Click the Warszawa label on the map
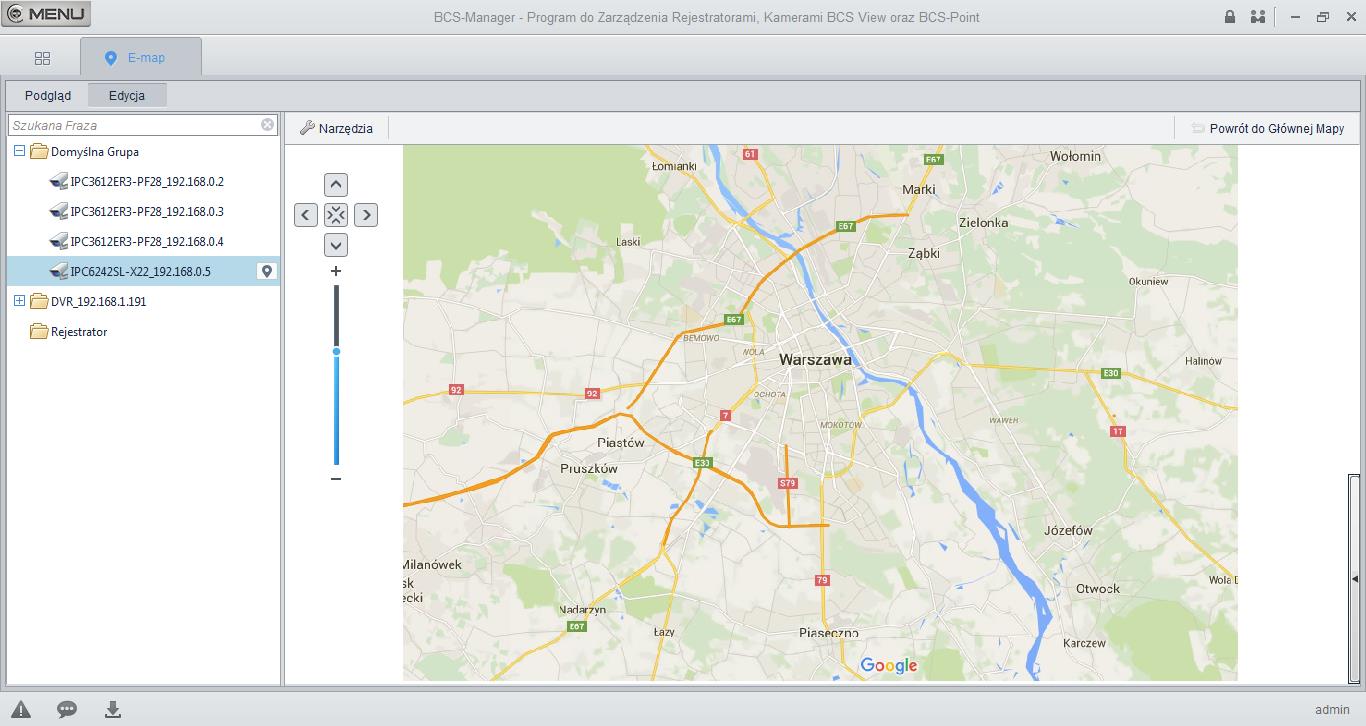The image size is (1366, 726). (815, 360)
